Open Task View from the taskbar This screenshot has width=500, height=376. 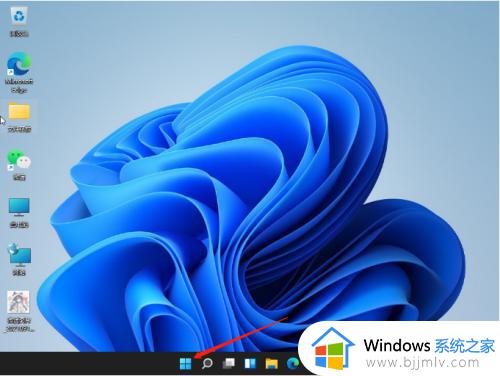(x=229, y=363)
